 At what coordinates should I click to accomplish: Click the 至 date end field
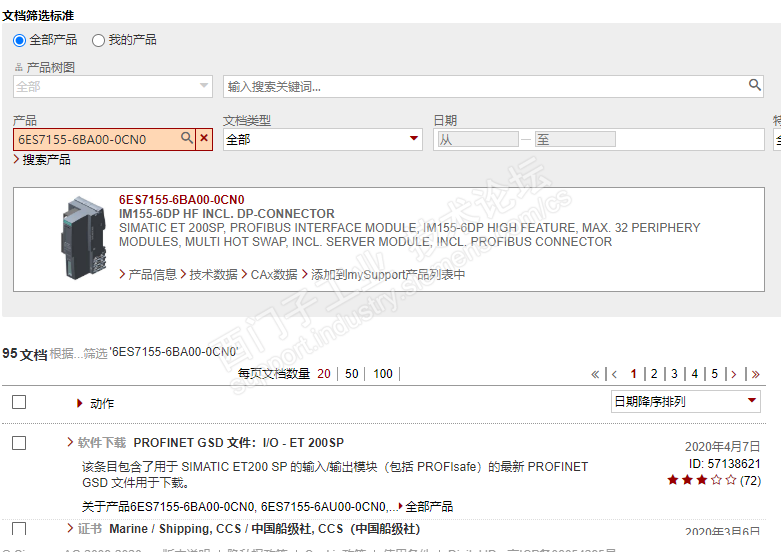click(575, 139)
